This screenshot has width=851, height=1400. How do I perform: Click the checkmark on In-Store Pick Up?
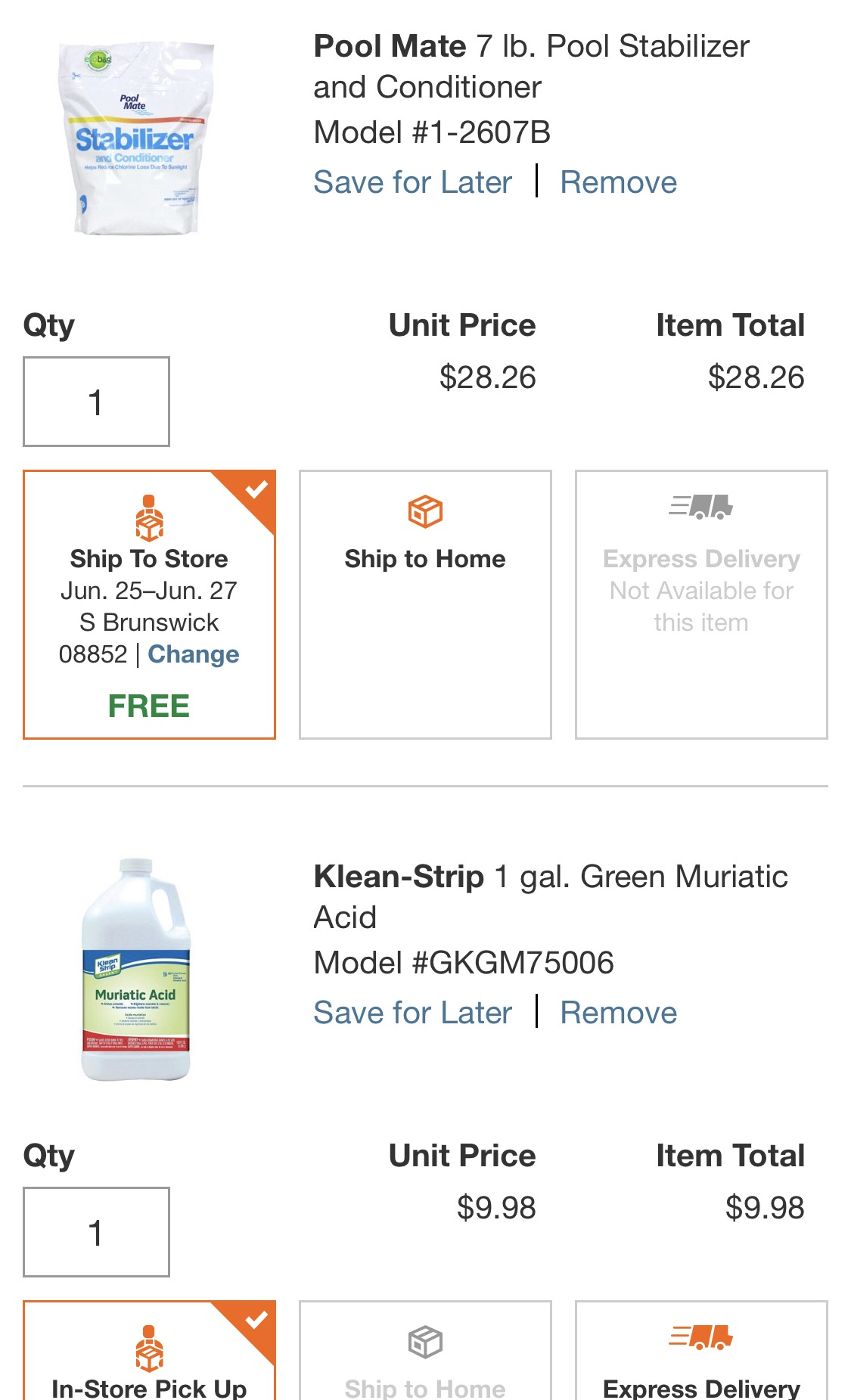[x=256, y=1320]
